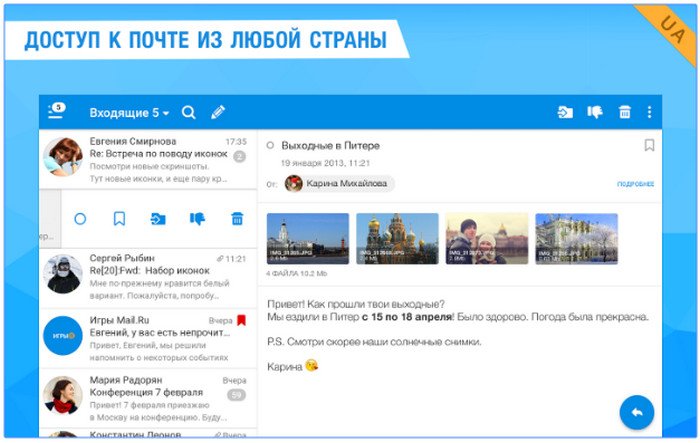Viewport: 700px width, 443px height.
Task: Mark as spam with the top toolbar thumbs-down
Action: pyautogui.click(x=595, y=112)
